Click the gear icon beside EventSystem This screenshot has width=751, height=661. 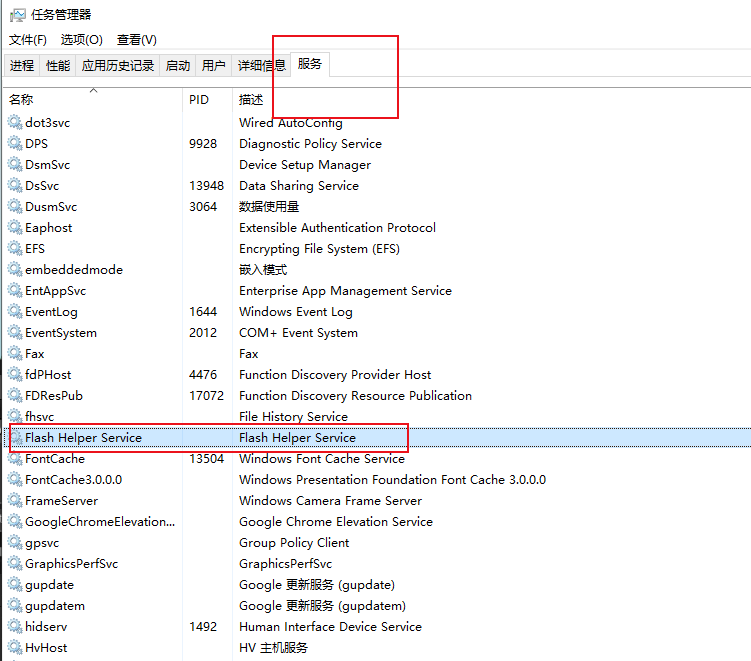point(15,333)
